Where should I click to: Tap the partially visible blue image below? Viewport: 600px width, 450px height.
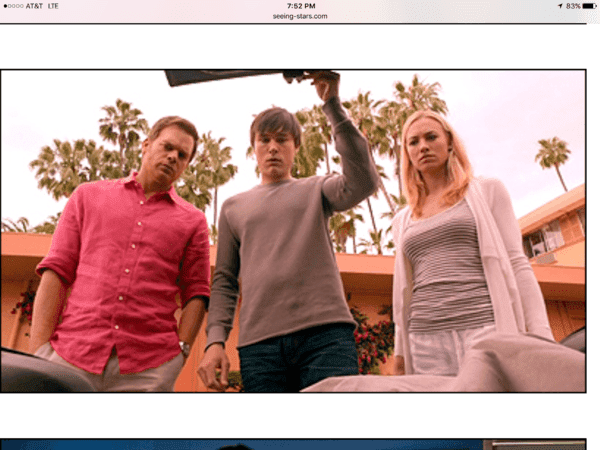(293, 444)
